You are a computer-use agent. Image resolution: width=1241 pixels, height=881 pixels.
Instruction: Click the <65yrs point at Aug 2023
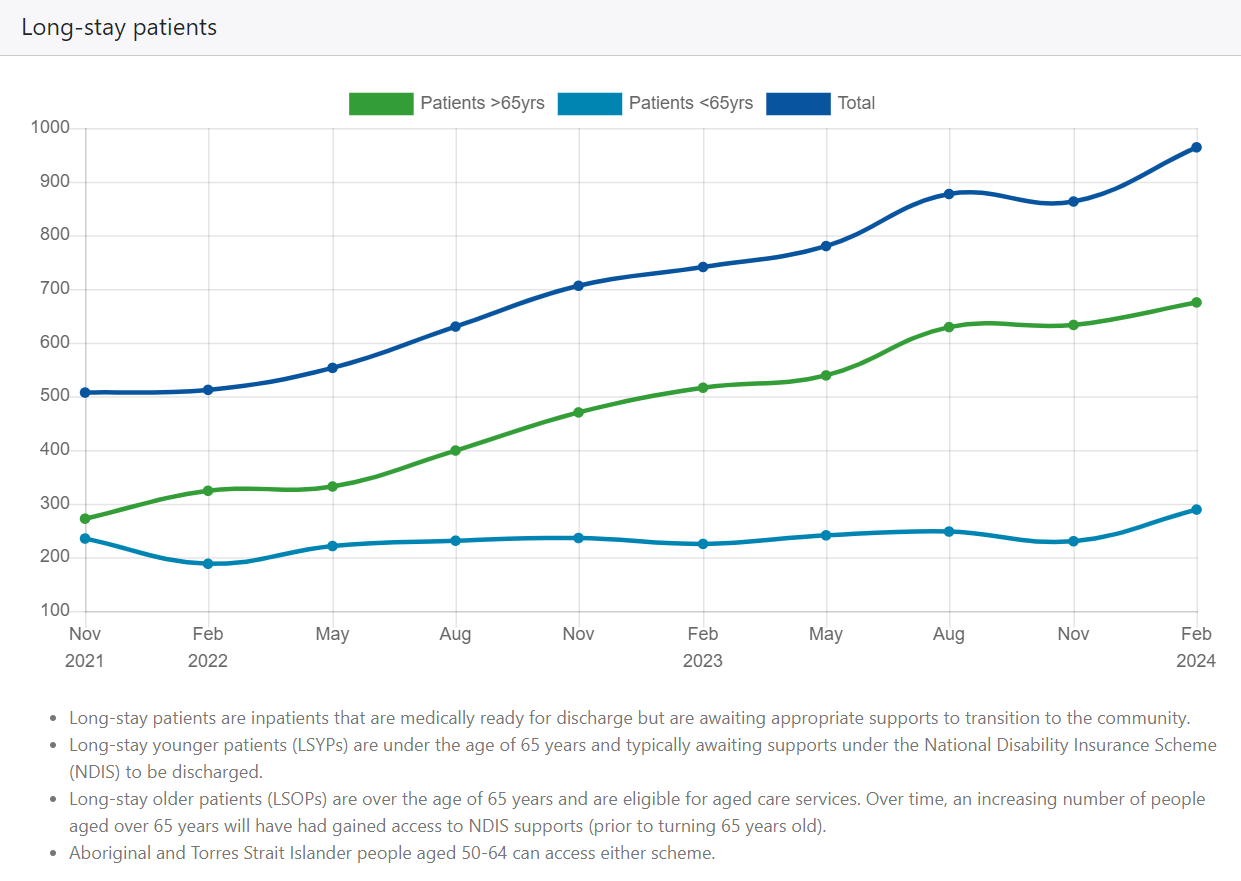pyautogui.click(x=949, y=532)
